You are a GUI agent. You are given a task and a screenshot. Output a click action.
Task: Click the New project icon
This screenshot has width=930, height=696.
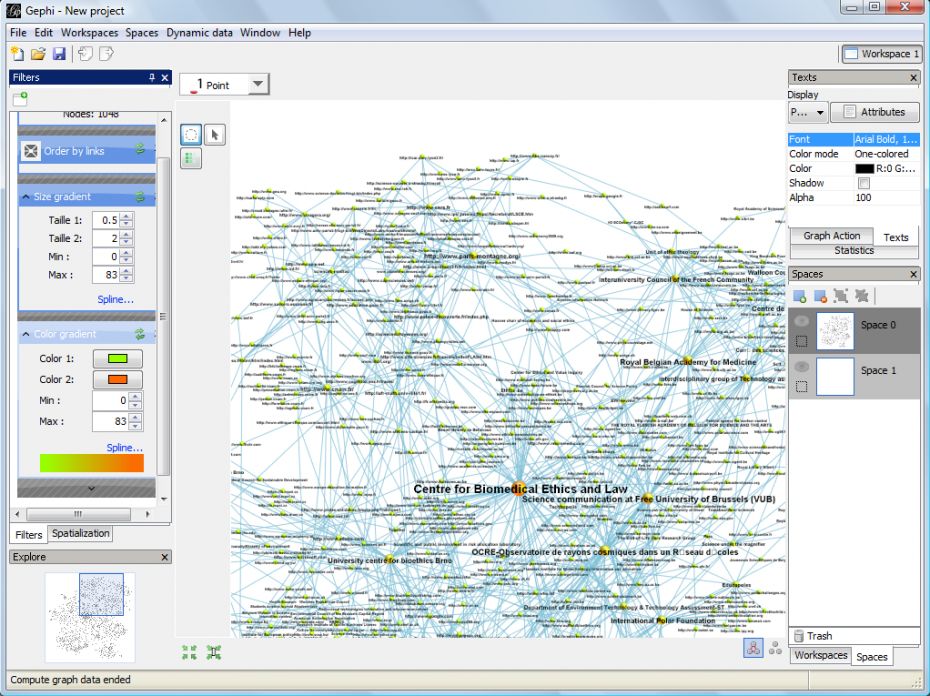tap(17, 54)
